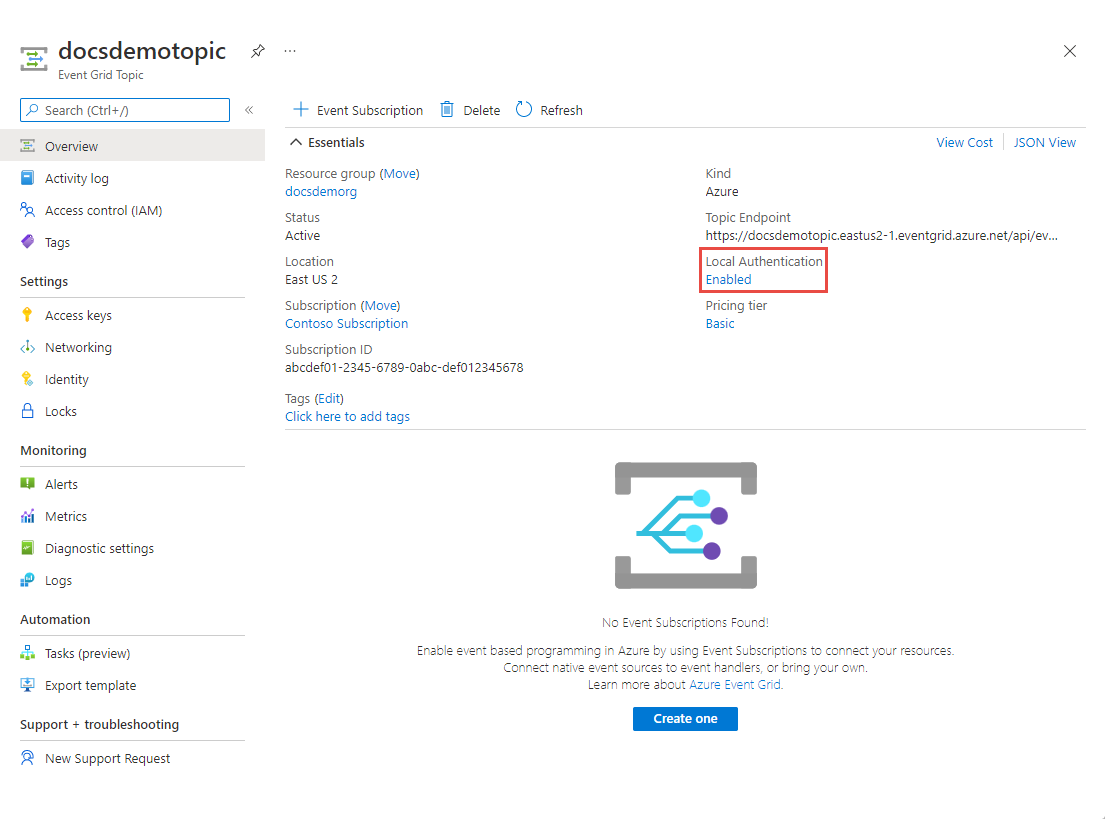The width and height of the screenshot is (1105, 819).
Task: Click Move link beside Resource group
Action: [400, 173]
